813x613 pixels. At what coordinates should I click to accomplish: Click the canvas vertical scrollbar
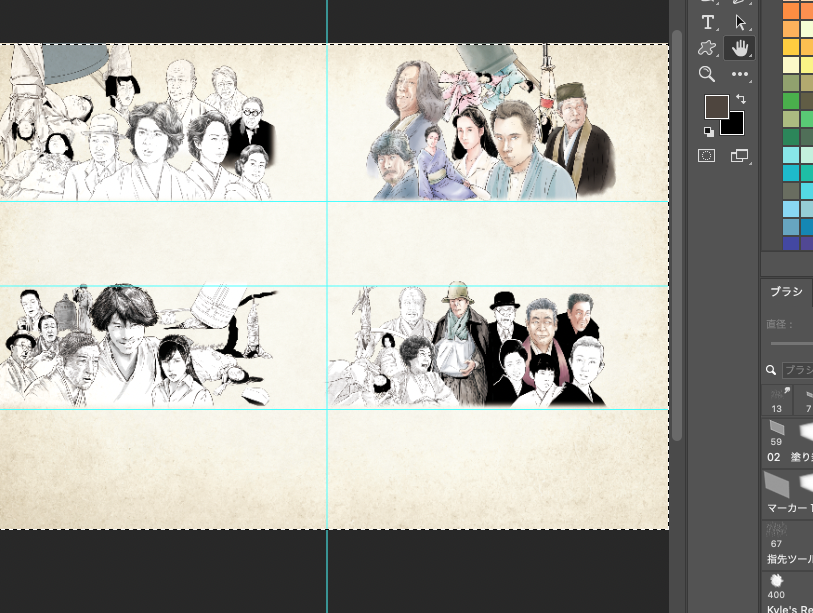[677, 235]
